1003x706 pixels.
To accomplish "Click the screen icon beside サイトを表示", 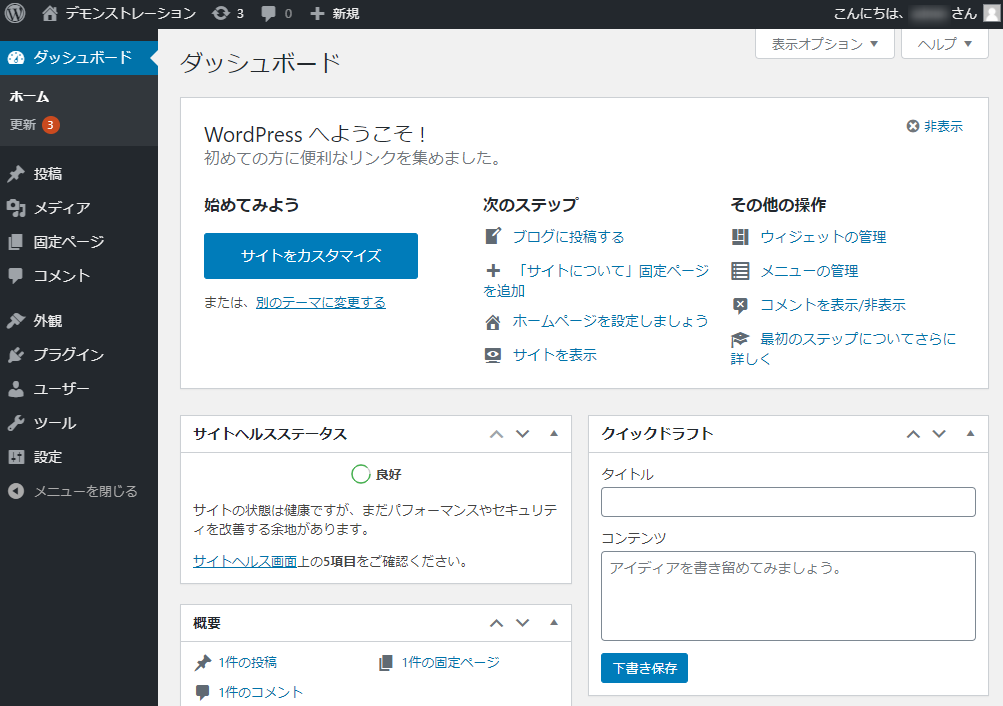I will click(493, 356).
